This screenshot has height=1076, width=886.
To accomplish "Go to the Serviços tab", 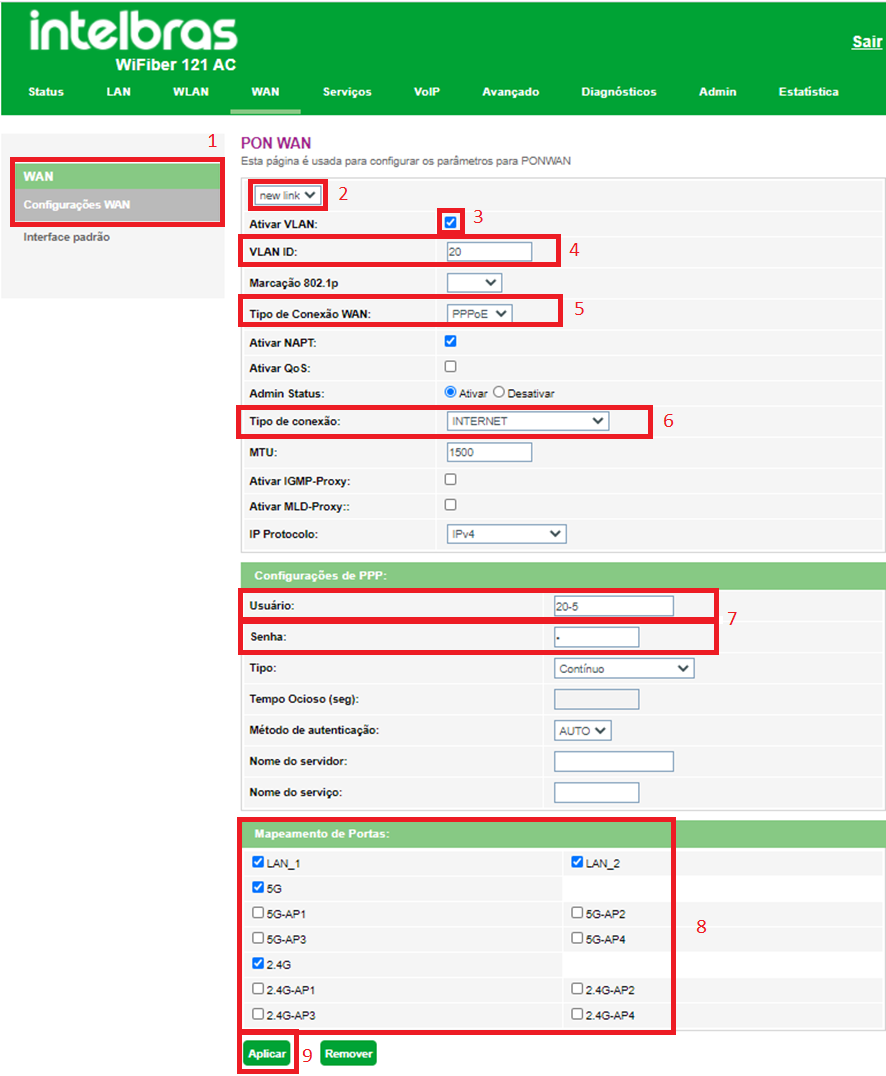I will [347, 92].
